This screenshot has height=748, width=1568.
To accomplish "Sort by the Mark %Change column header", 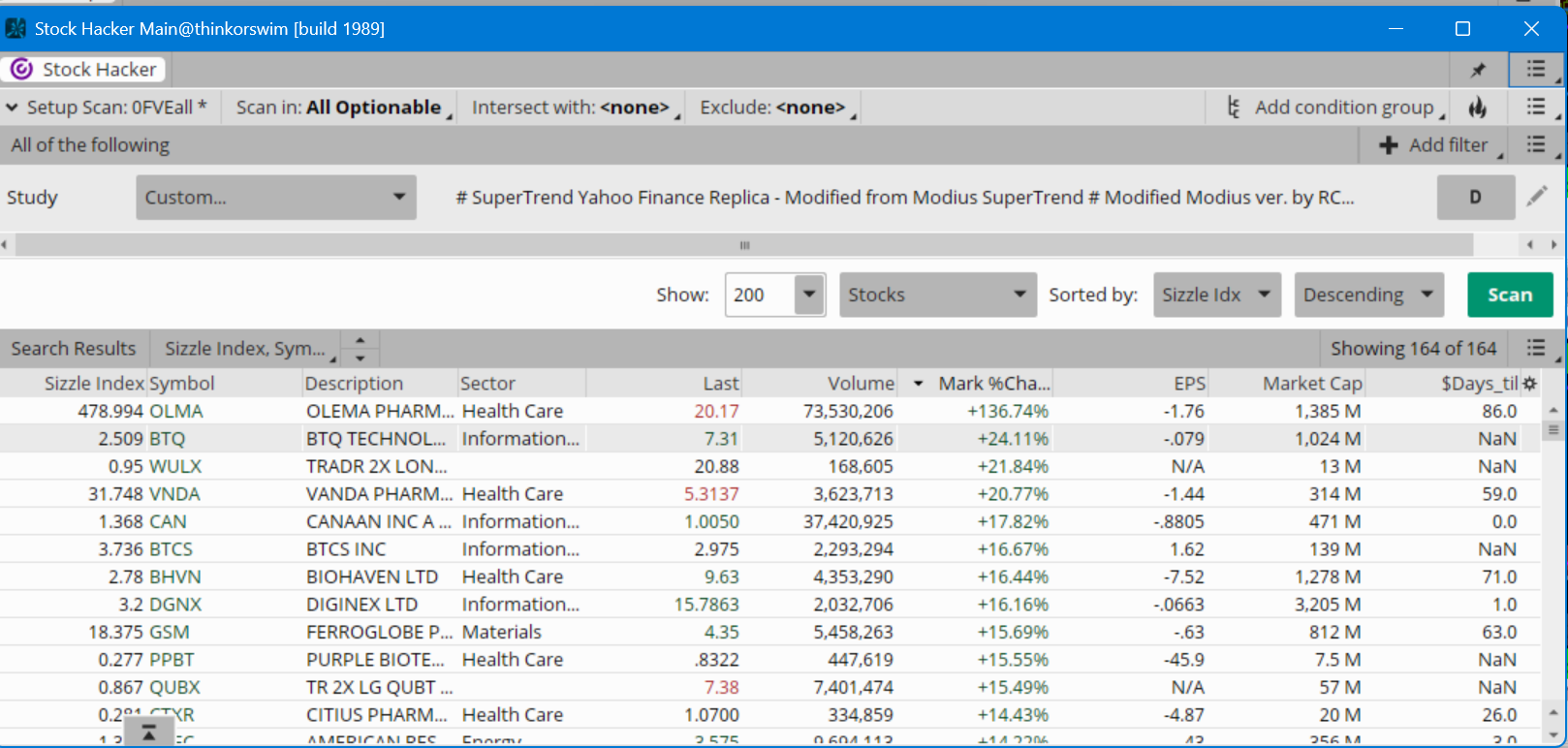I will [993, 384].
